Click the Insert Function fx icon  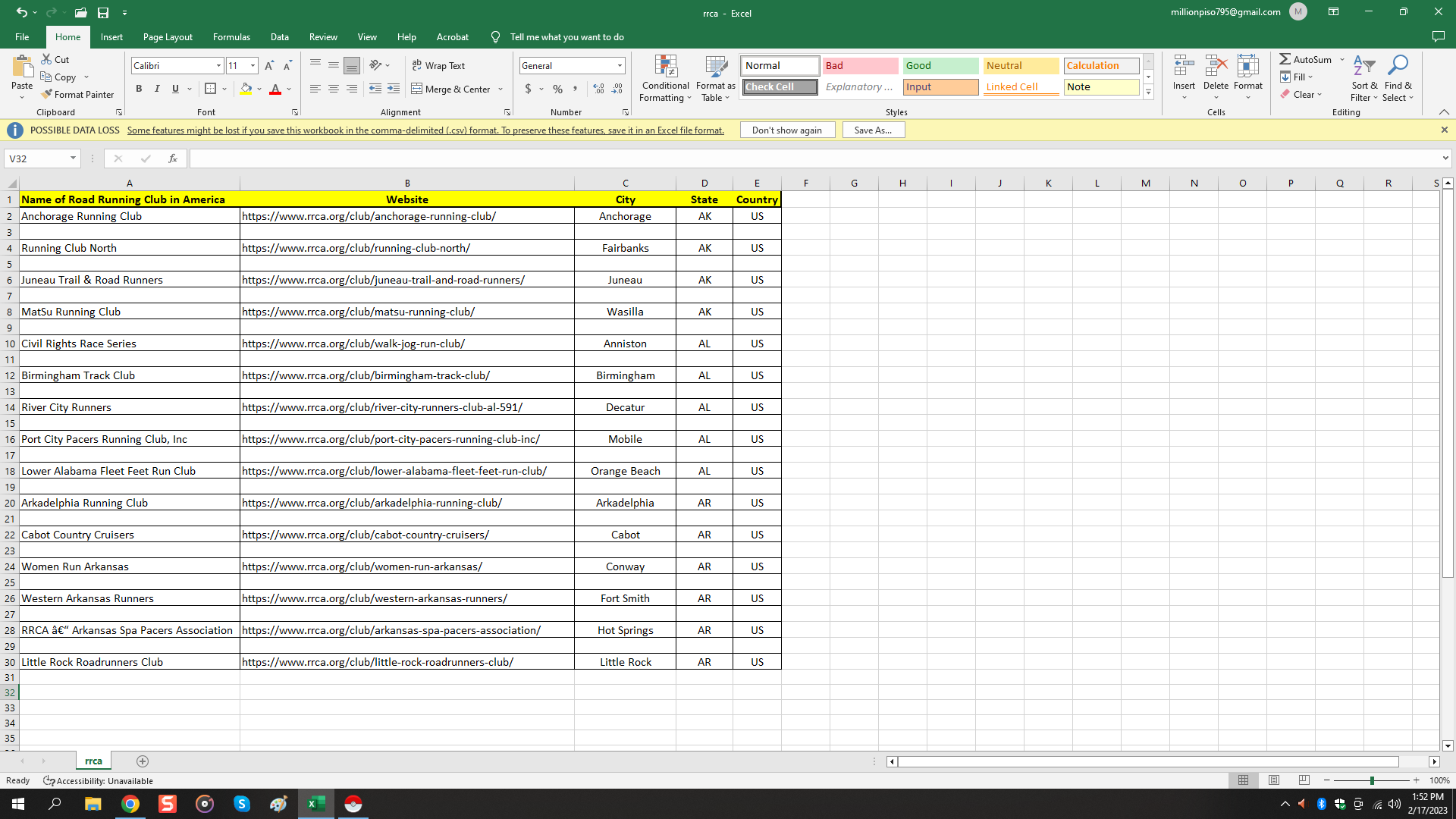point(173,158)
